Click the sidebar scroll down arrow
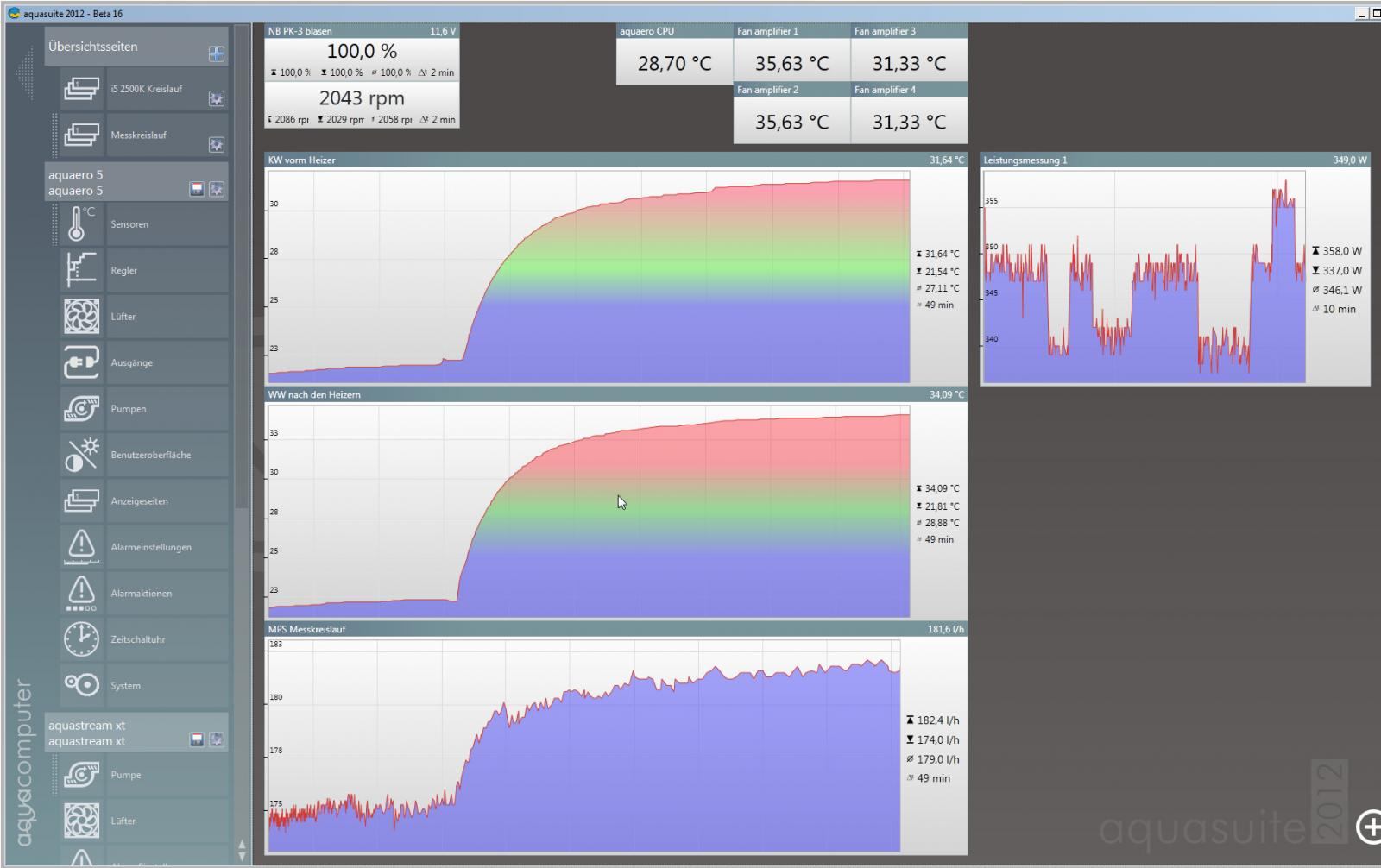The image size is (1381, 868). pyautogui.click(x=242, y=857)
